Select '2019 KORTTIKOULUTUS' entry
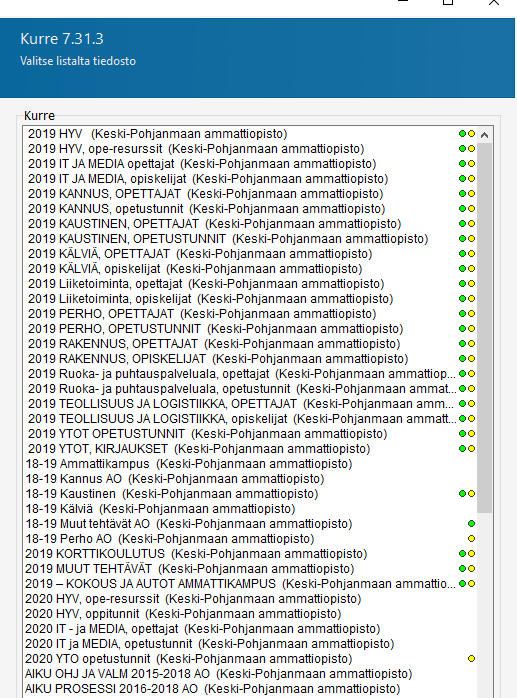This screenshot has height=698, width=517. pyautogui.click(x=250, y=553)
